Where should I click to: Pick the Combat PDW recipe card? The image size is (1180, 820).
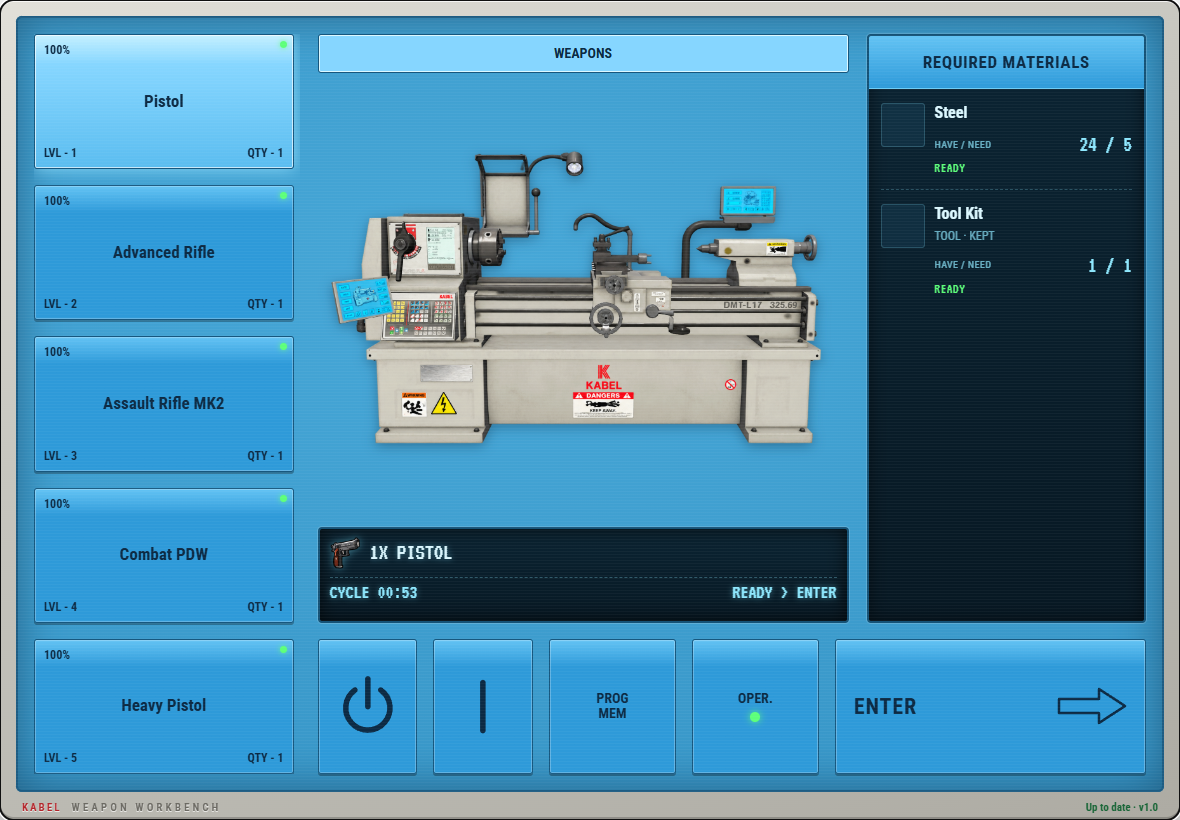coord(163,555)
